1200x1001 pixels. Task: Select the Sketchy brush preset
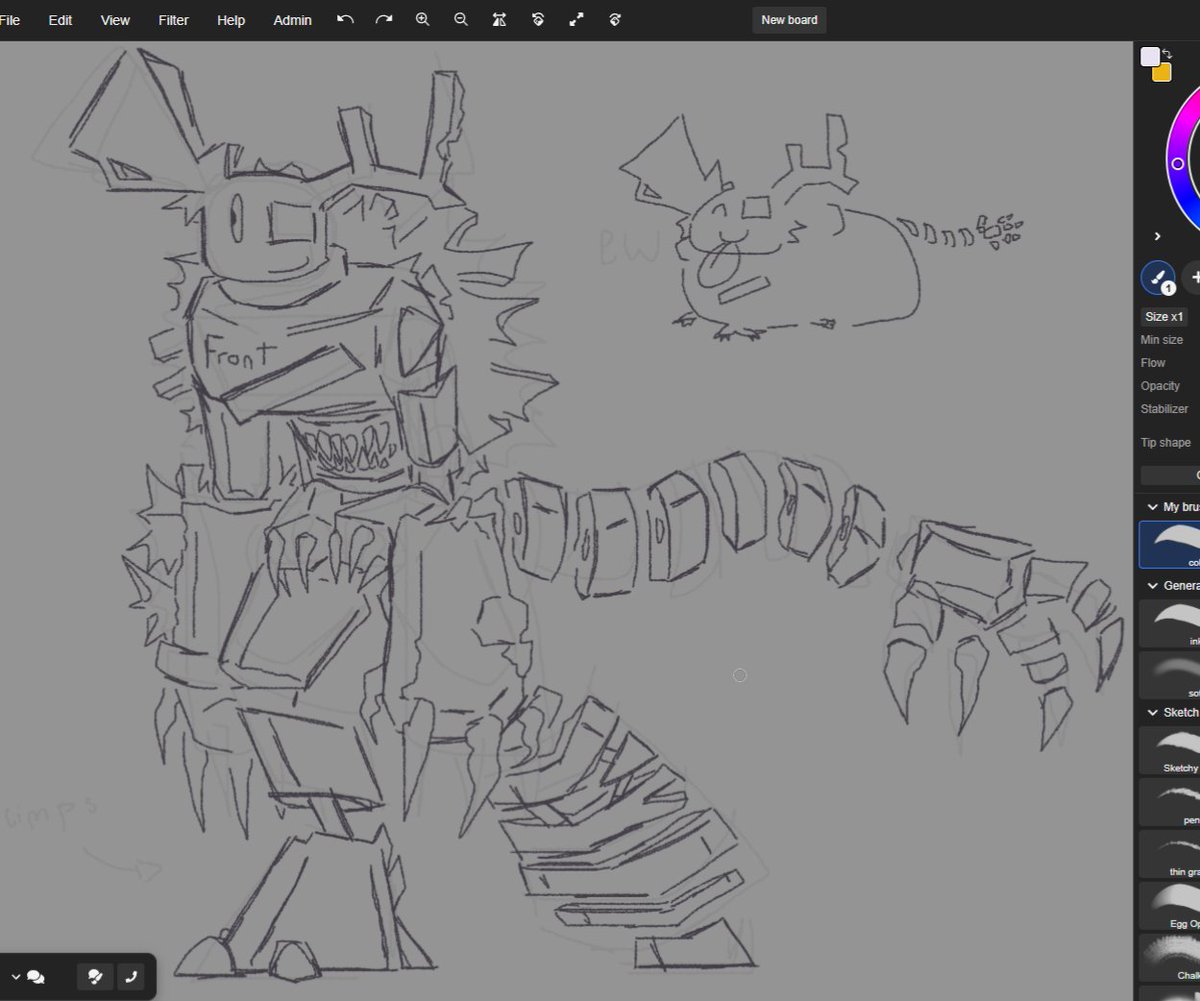pos(1170,750)
